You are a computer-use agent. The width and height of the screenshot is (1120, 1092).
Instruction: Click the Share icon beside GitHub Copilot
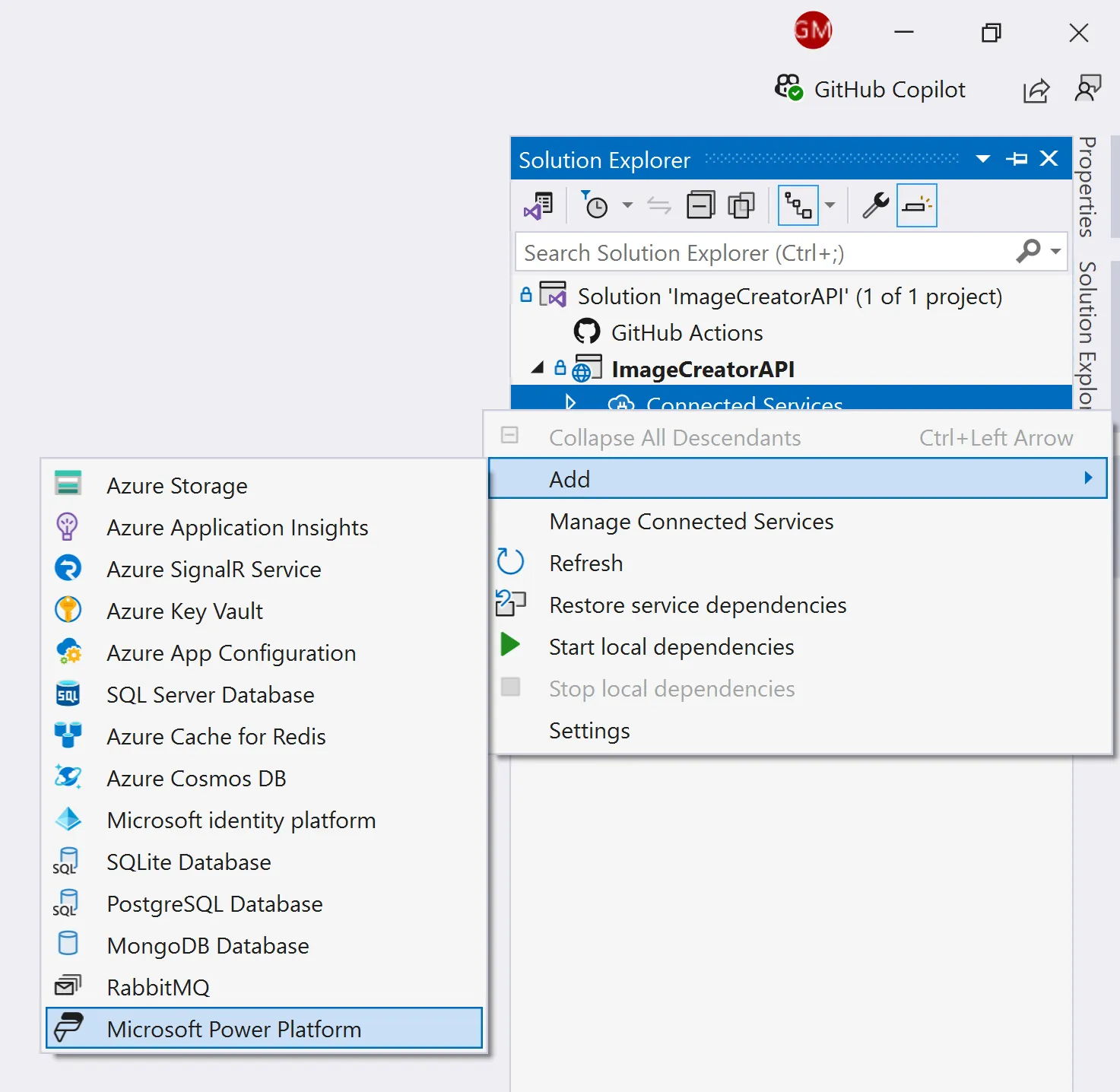[x=1036, y=90]
